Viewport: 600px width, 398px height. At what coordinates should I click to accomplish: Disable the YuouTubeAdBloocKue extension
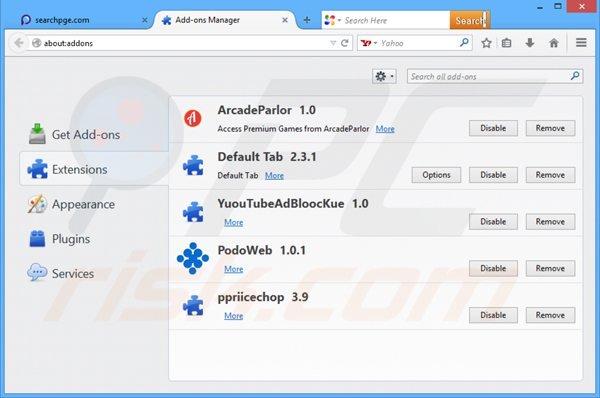click(x=493, y=222)
